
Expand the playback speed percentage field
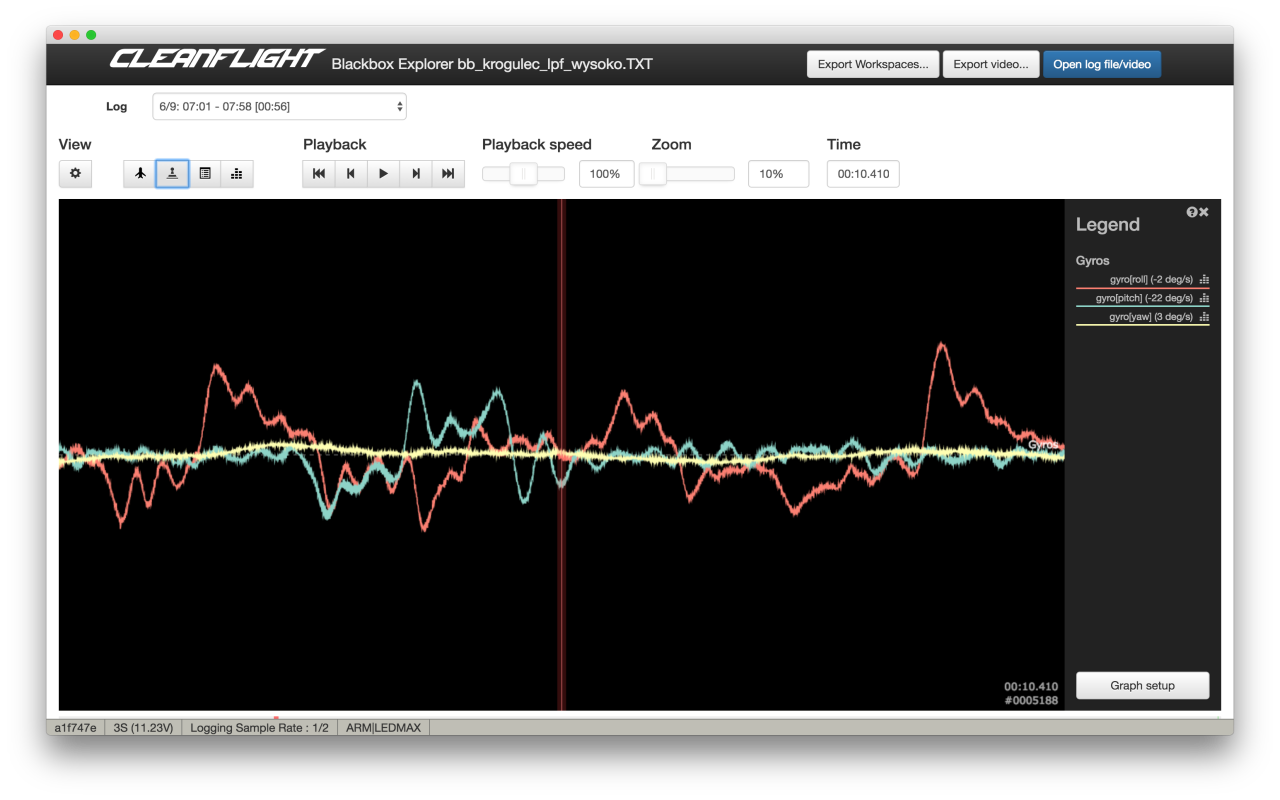pos(606,173)
